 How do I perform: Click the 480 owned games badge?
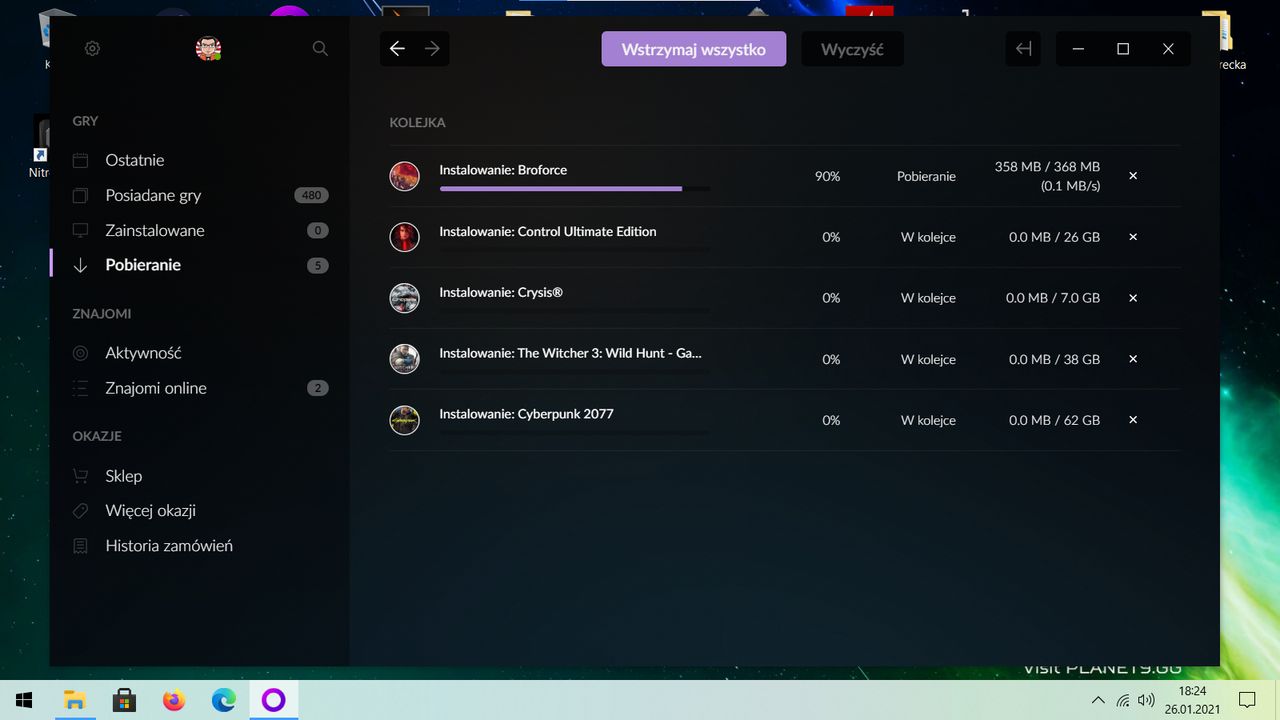[x=312, y=195]
